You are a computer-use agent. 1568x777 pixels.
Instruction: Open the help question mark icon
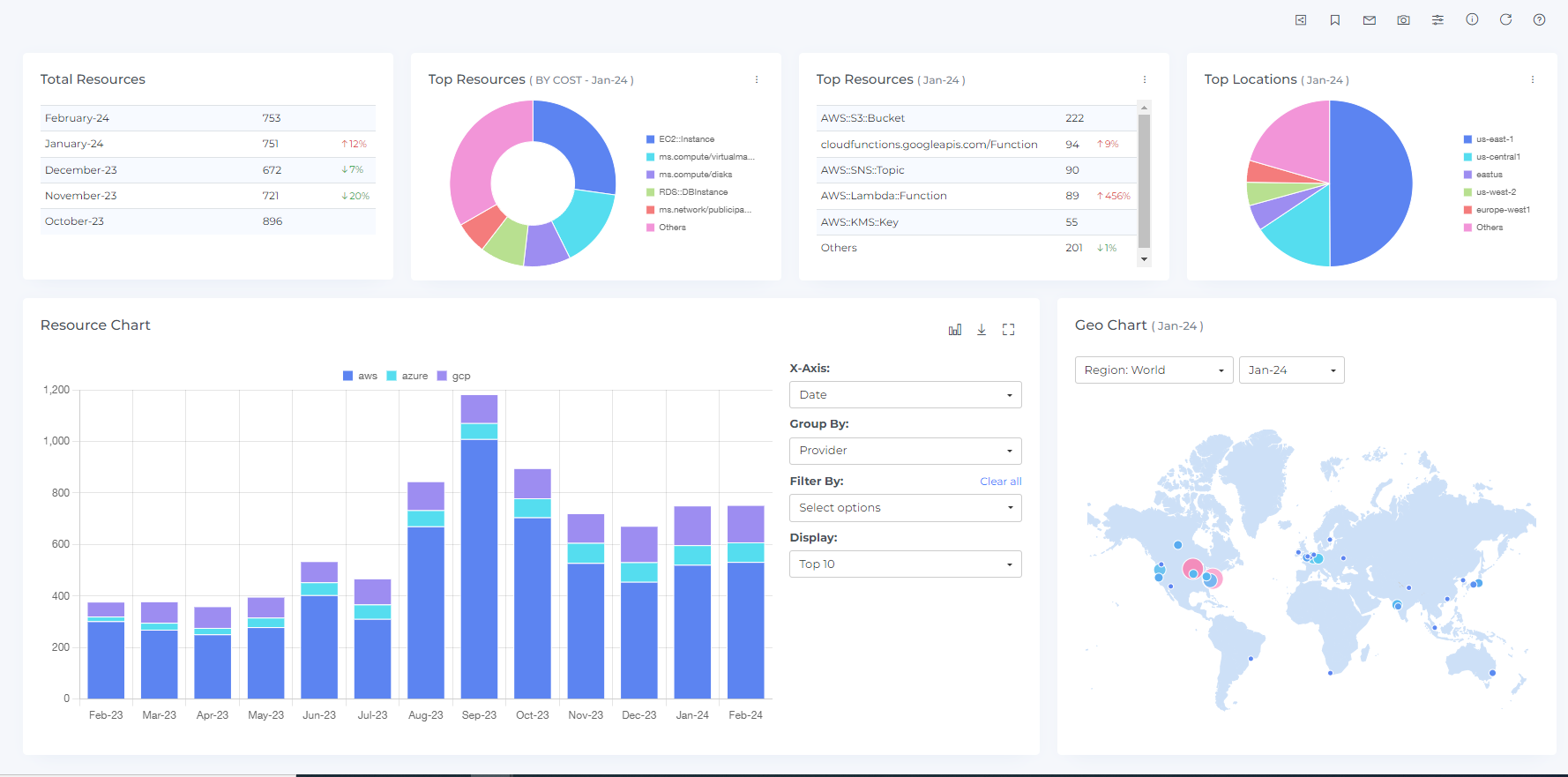[x=1540, y=19]
